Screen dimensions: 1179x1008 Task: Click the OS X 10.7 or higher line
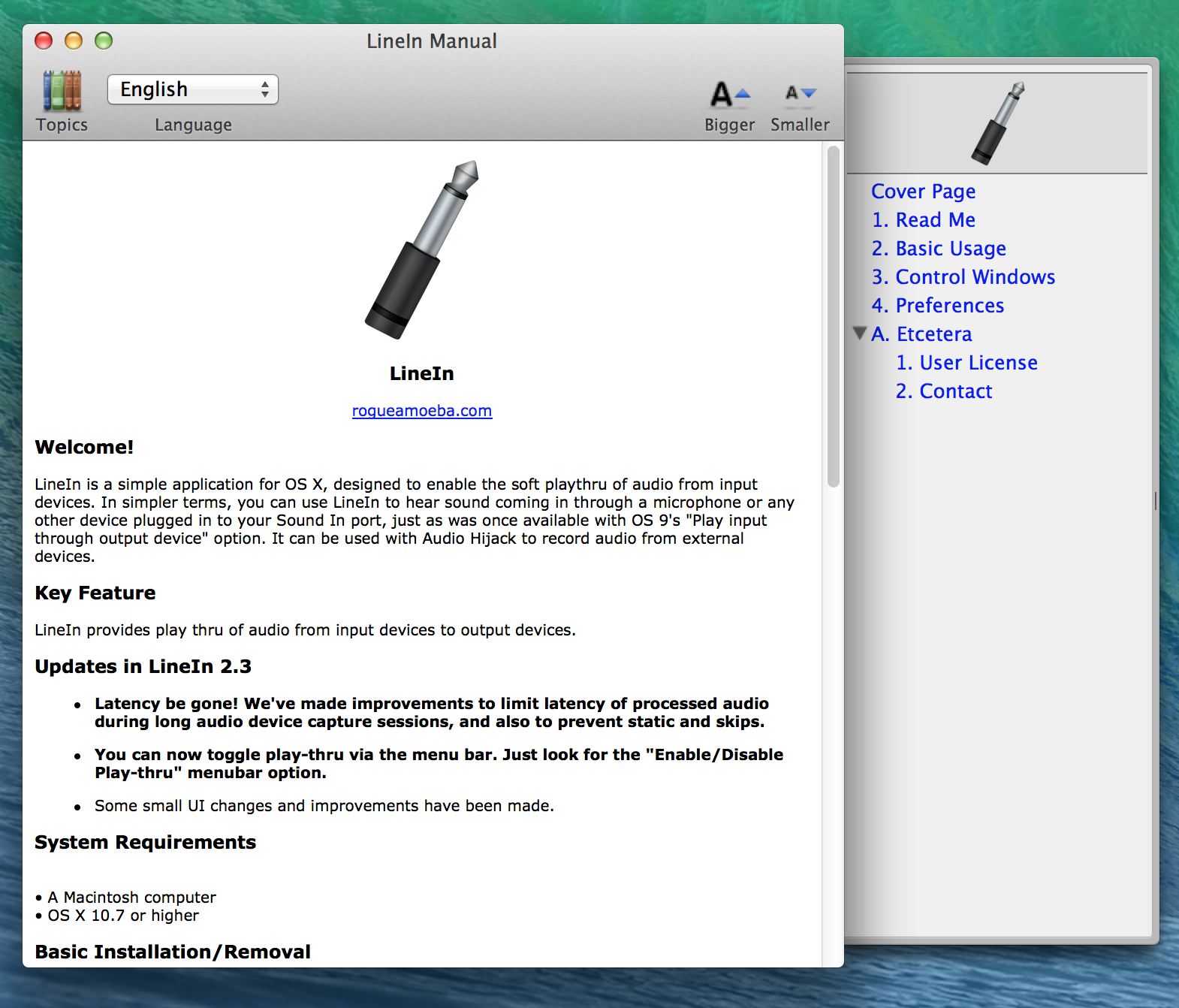coord(117,916)
